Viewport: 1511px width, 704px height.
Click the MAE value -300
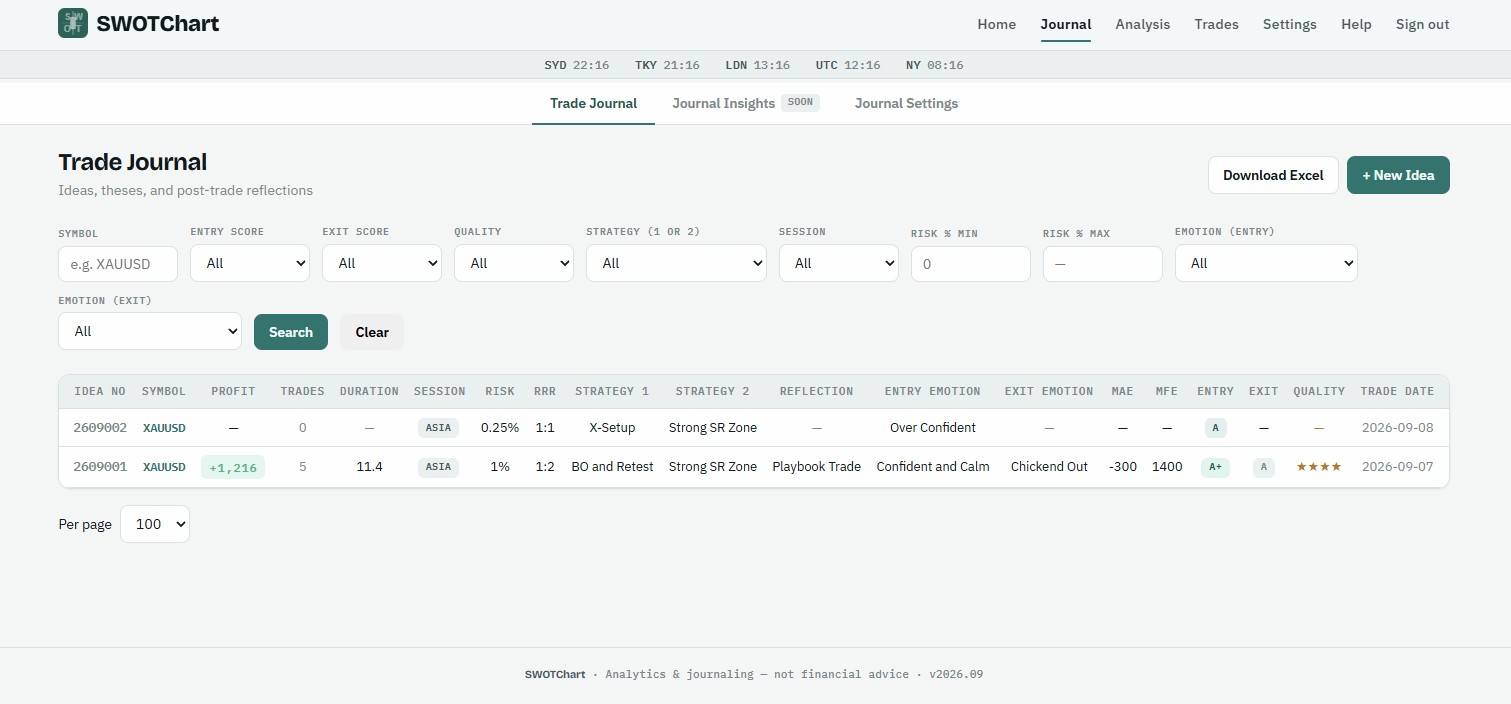(x=1123, y=467)
